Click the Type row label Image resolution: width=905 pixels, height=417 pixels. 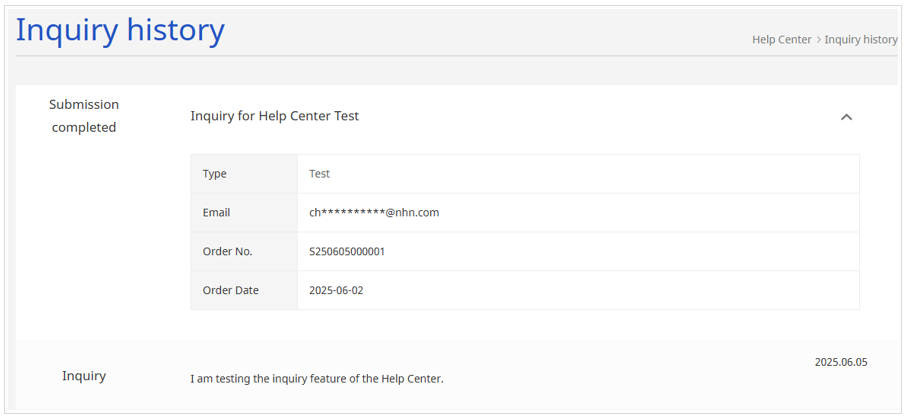pos(215,174)
